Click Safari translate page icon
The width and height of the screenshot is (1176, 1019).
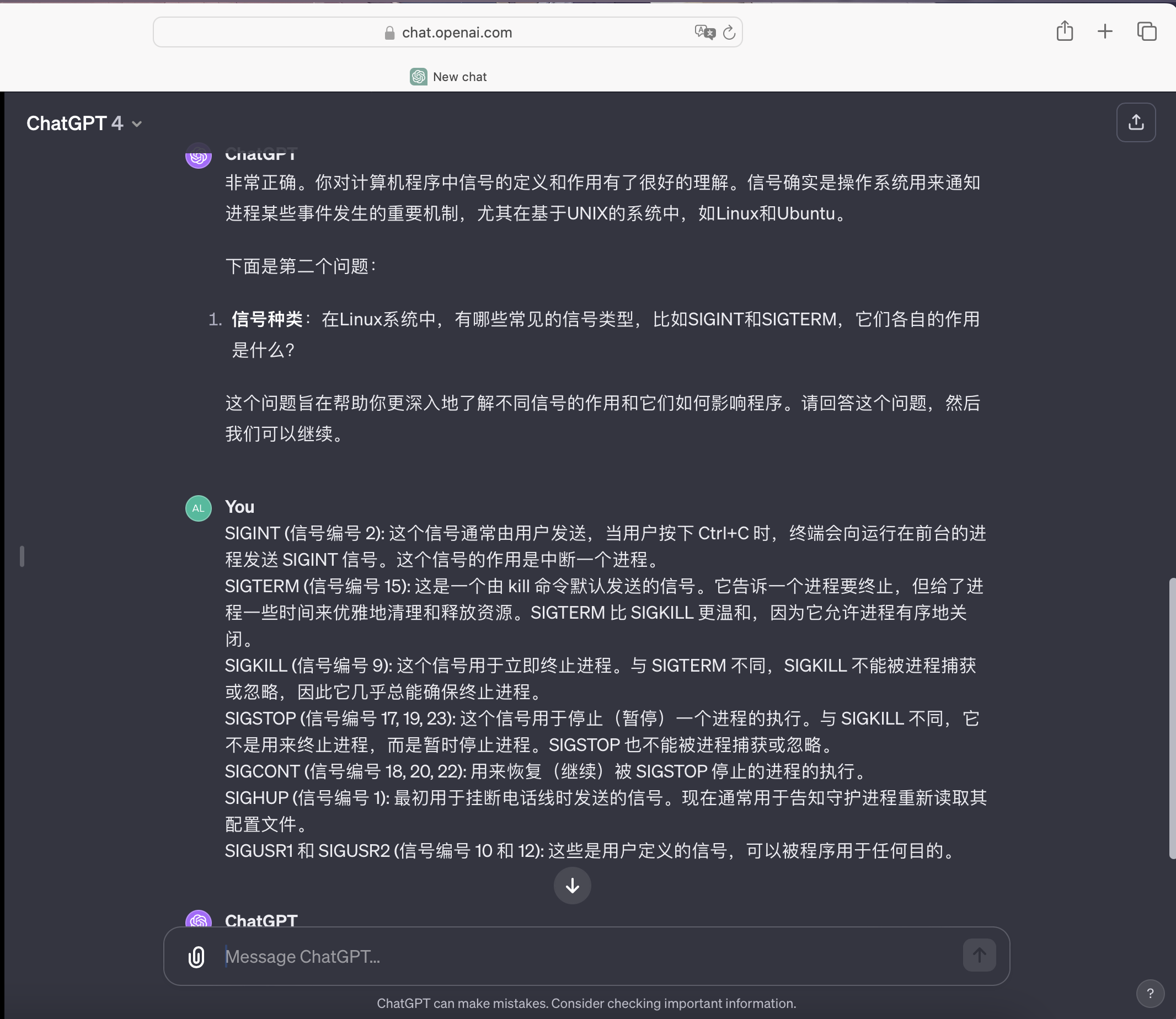point(704,33)
